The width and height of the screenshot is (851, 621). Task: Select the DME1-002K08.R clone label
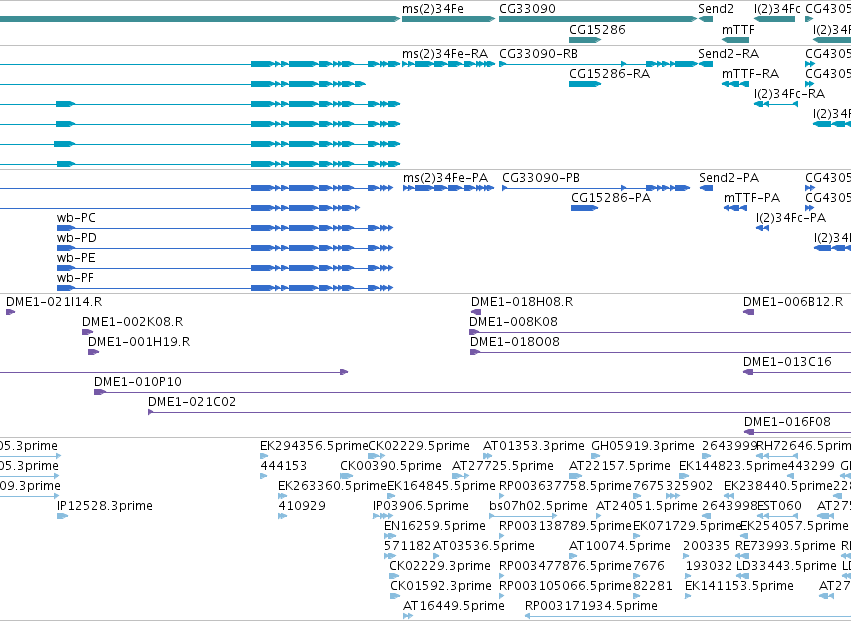click(x=132, y=322)
